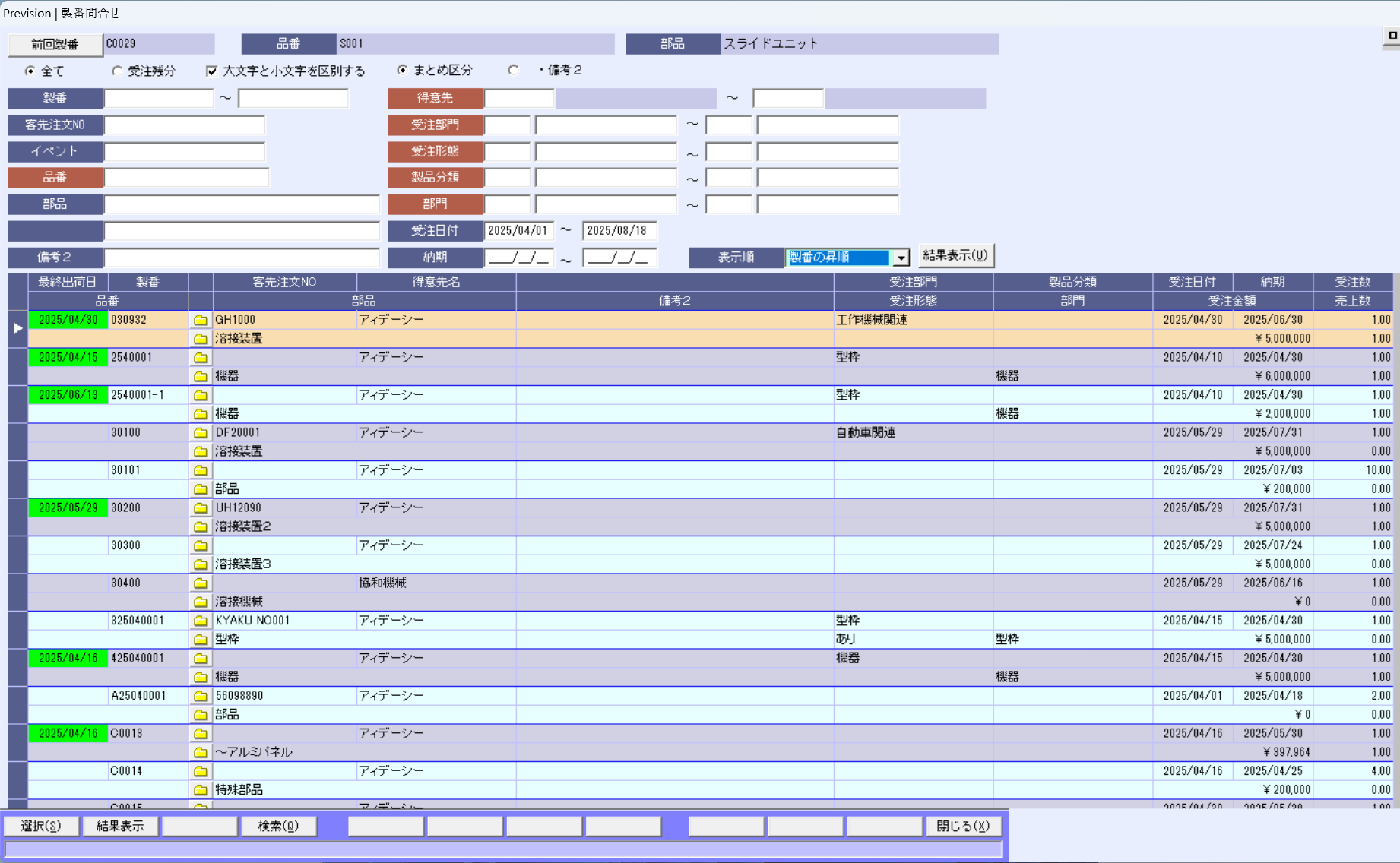Click the 前回製番 button

(55, 44)
